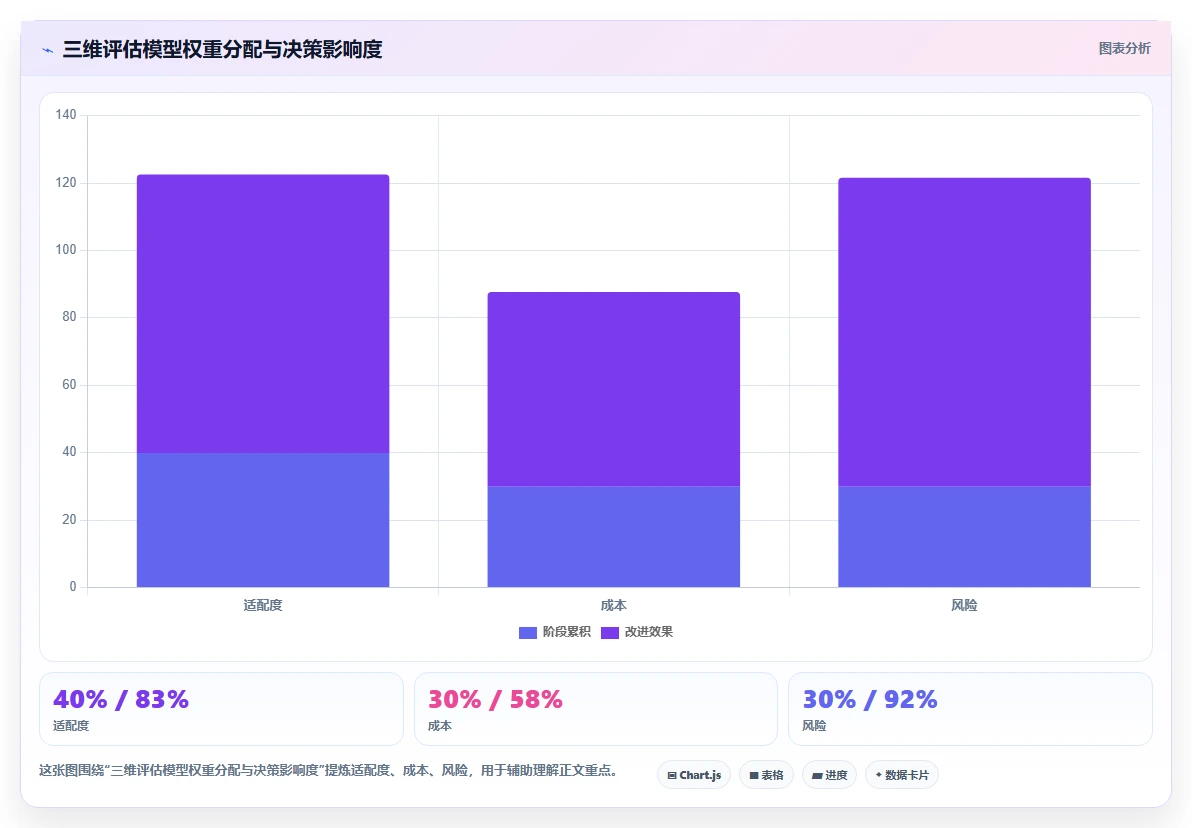
Task: Select the 表格 tag
Action: point(766,775)
